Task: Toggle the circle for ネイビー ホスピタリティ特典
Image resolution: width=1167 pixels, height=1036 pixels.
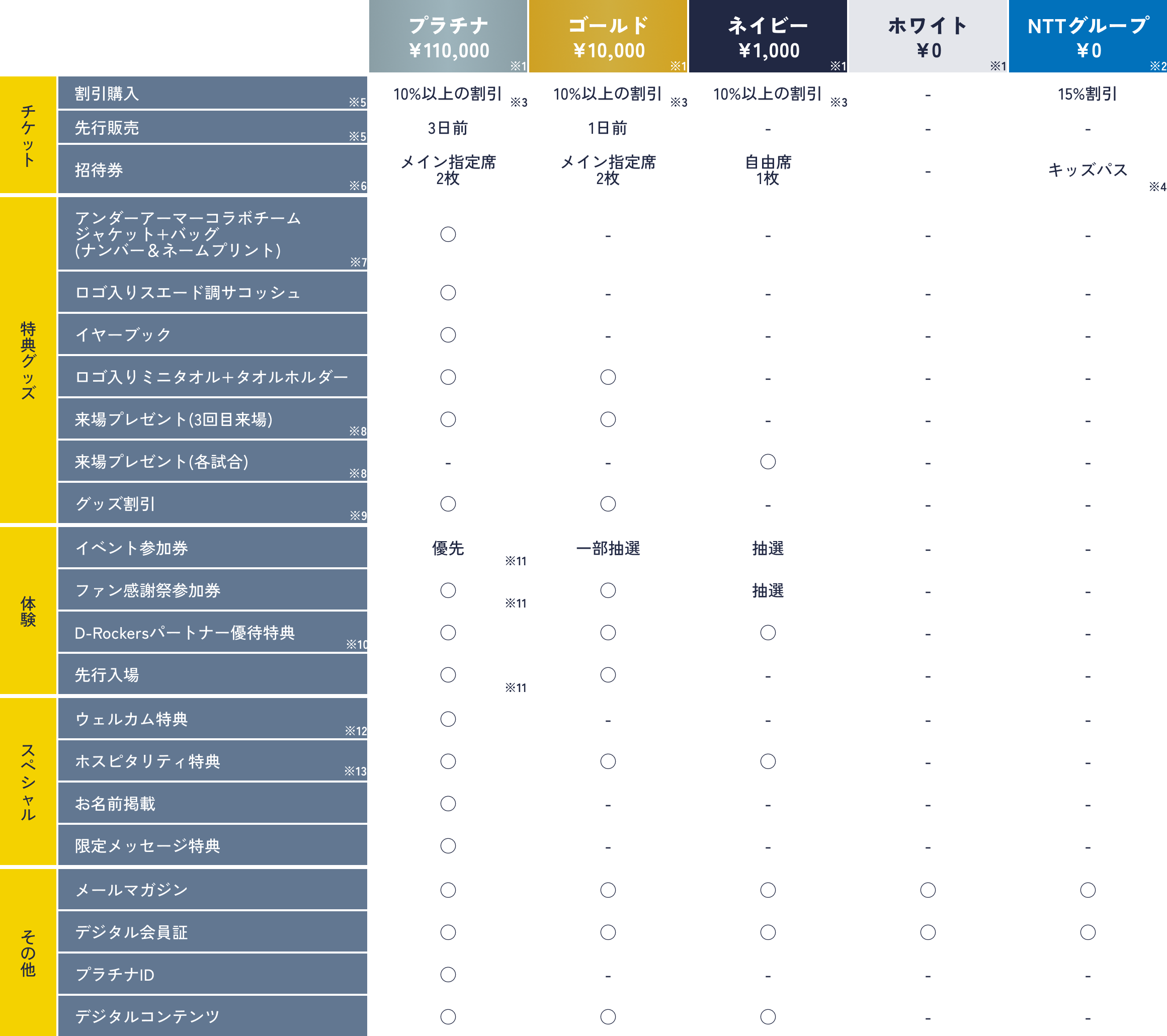Action: coord(768,760)
